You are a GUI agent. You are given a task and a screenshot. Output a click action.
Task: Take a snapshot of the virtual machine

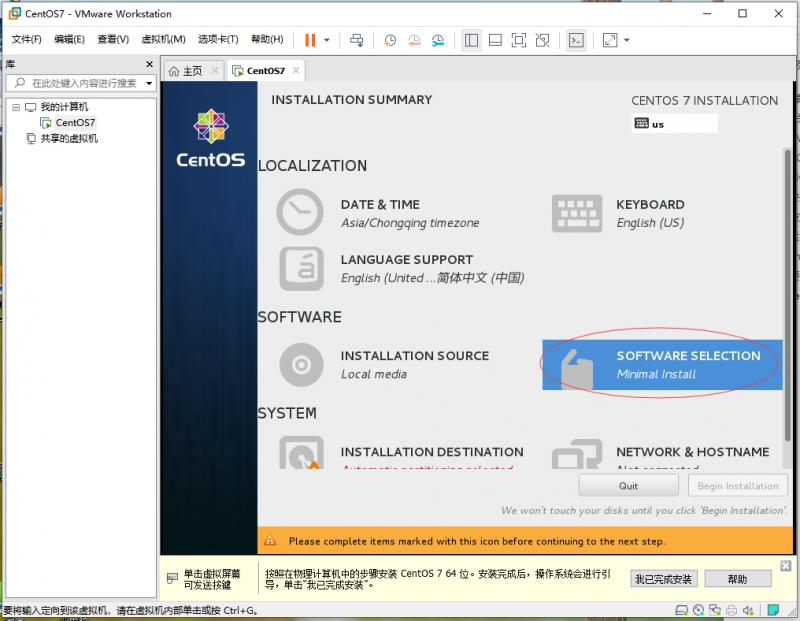pyautogui.click(x=390, y=40)
